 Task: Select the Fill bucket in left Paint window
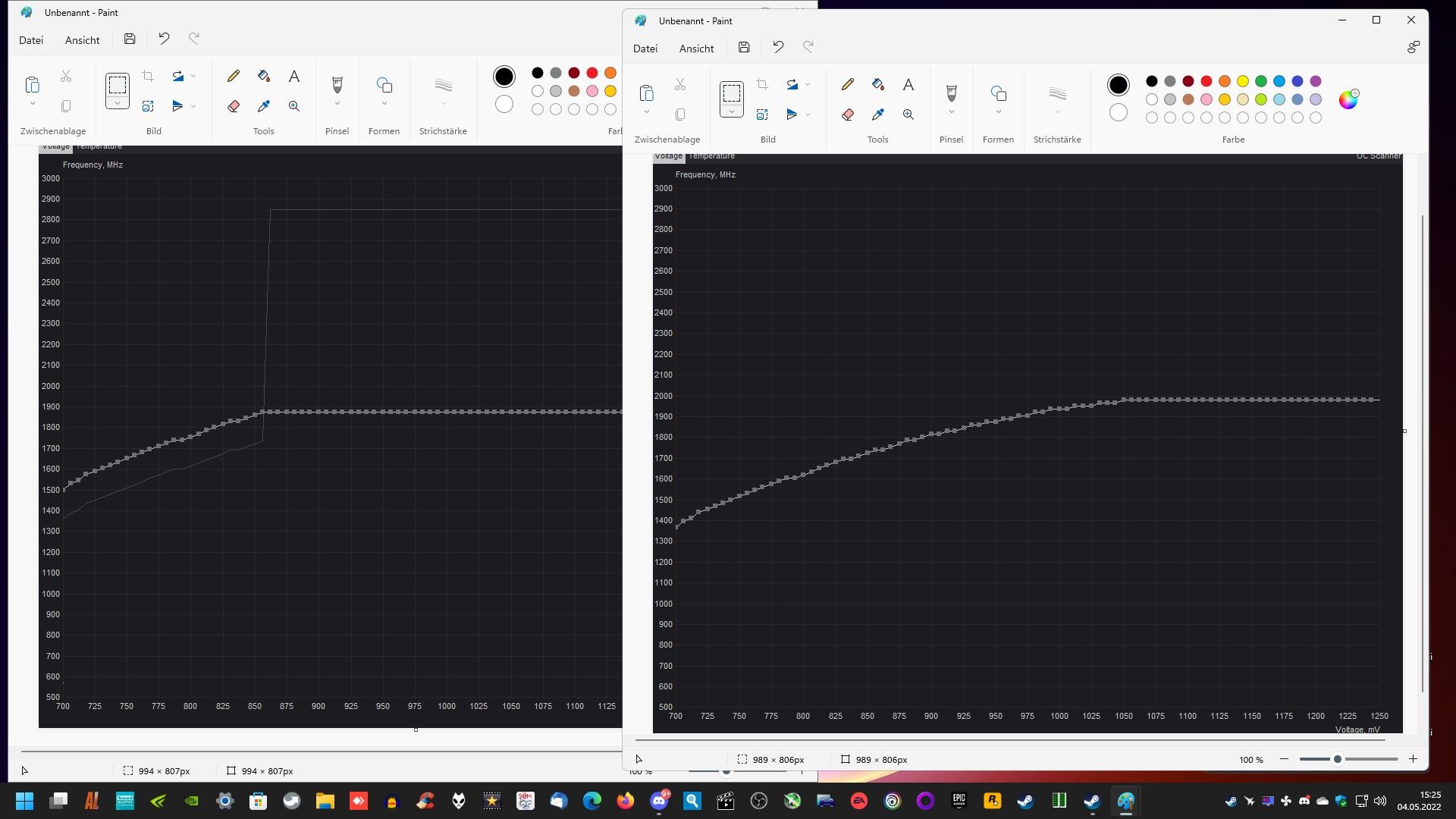(264, 76)
